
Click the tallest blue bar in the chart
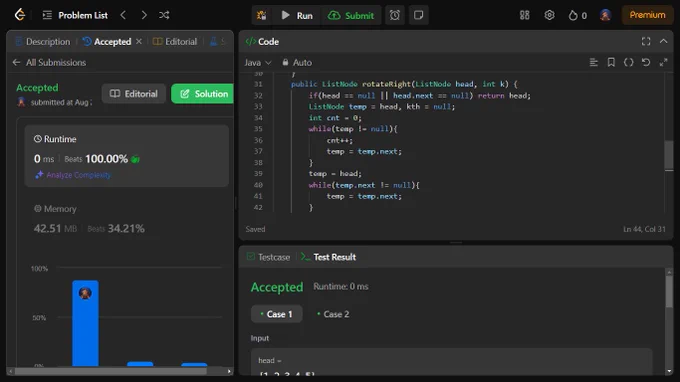(85, 323)
